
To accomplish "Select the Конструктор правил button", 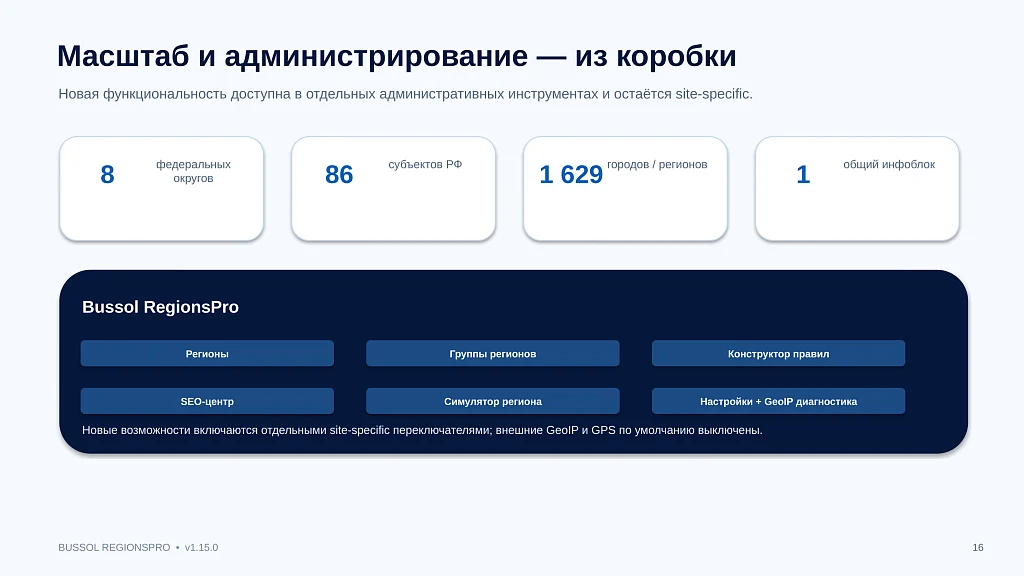I will (778, 353).
